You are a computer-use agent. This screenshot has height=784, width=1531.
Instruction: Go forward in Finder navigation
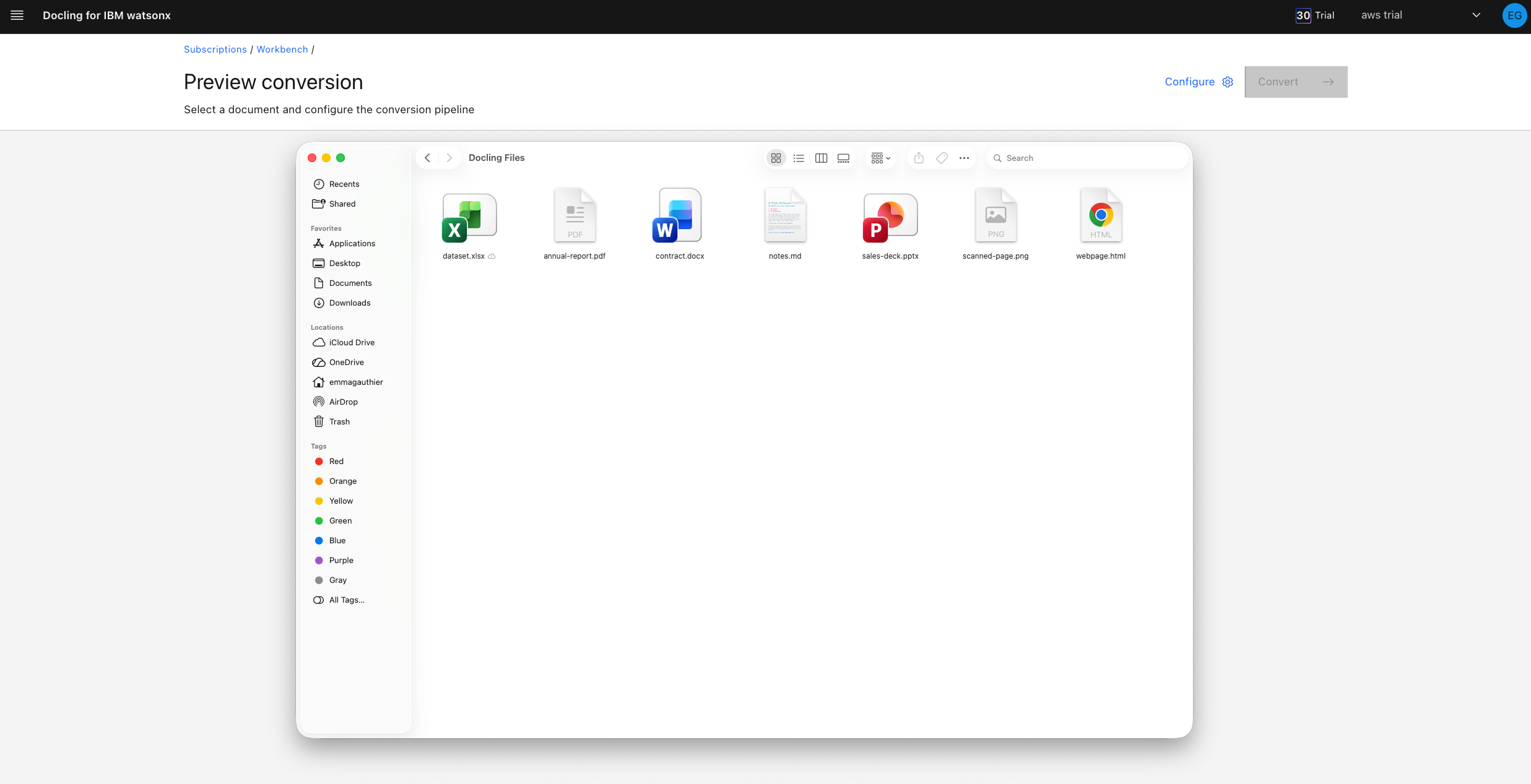tap(449, 158)
